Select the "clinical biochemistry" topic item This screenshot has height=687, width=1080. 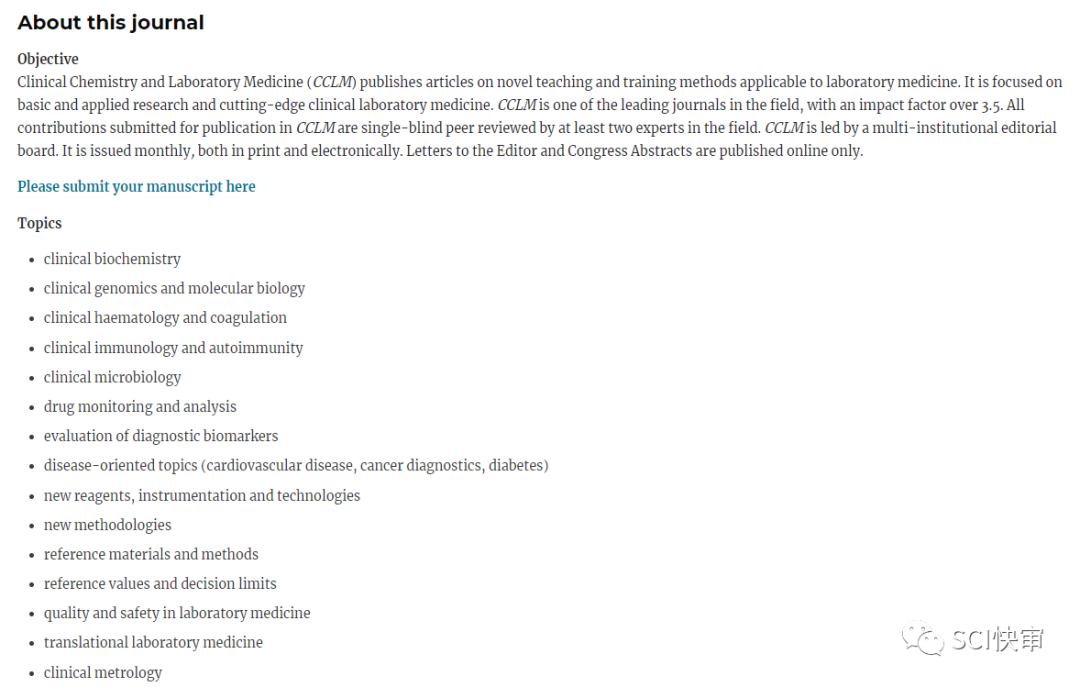(x=112, y=259)
